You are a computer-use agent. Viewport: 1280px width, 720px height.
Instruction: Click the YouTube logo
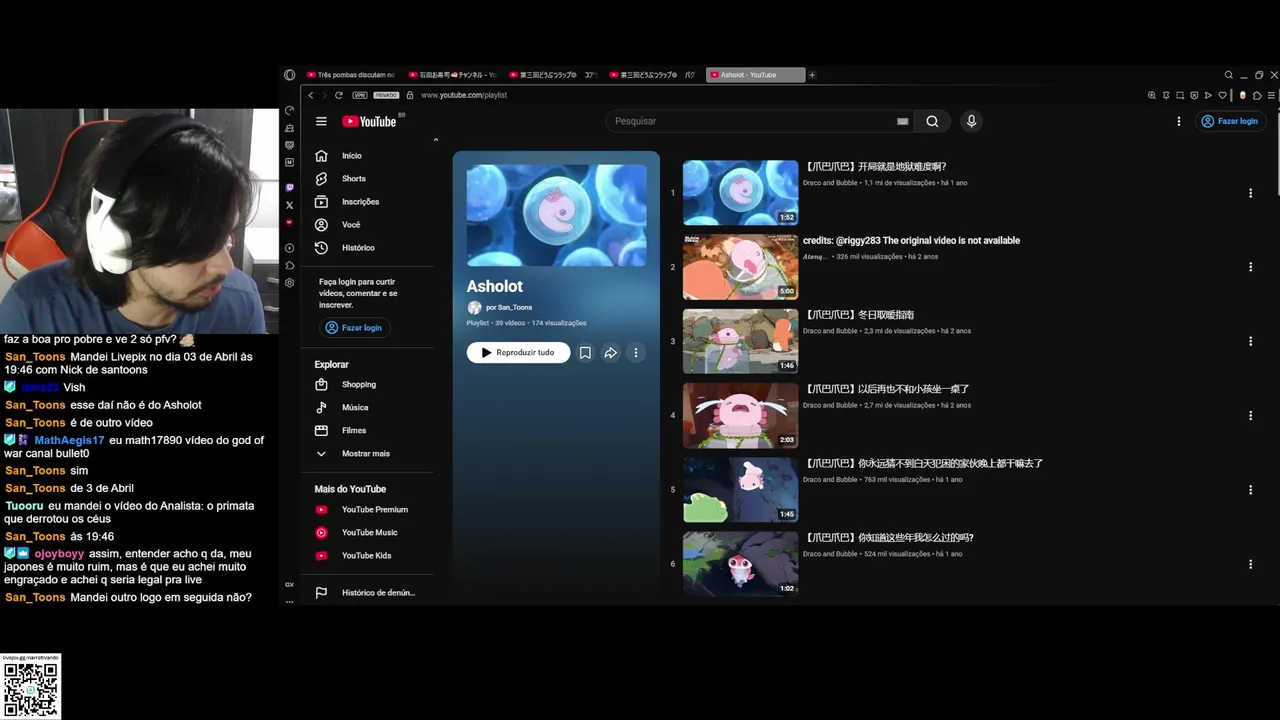[x=370, y=121]
